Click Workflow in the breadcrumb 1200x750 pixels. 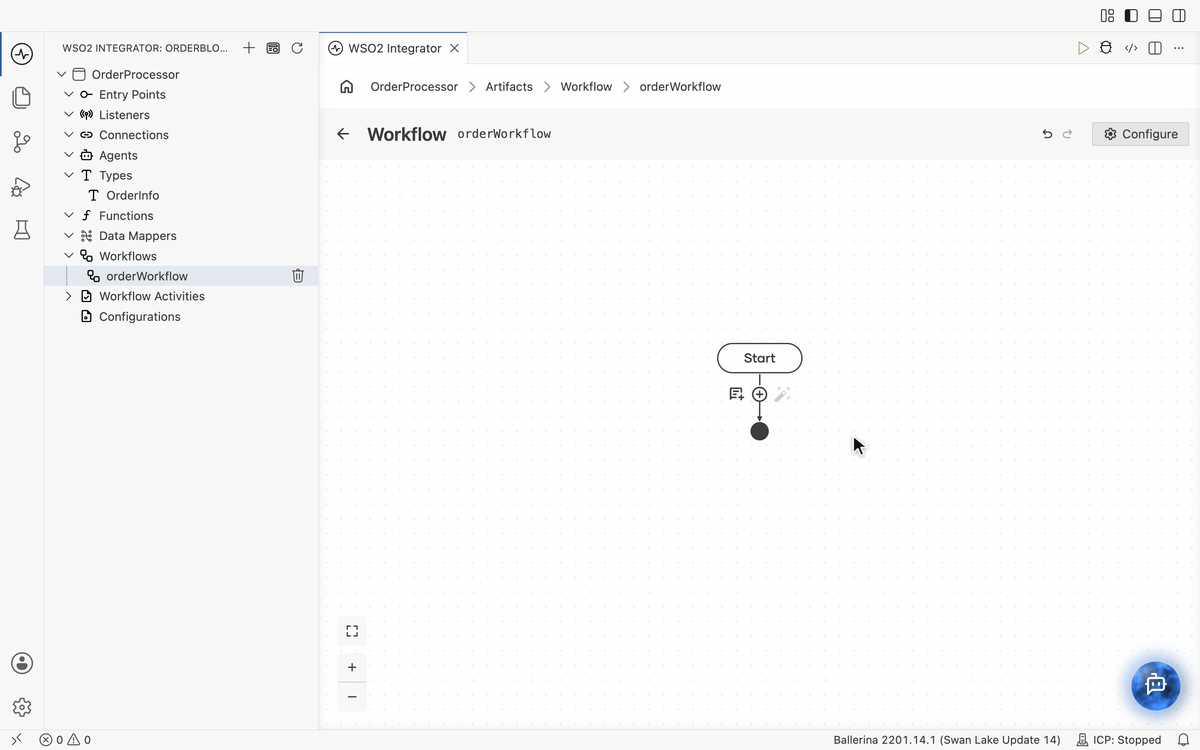(x=586, y=87)
